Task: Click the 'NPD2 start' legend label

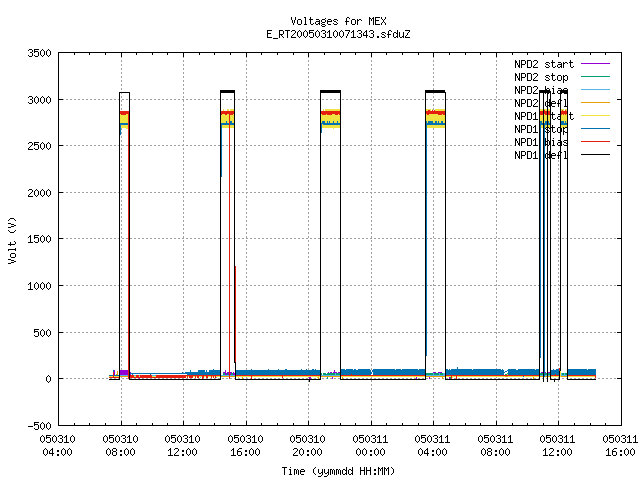Action: pyautogui.click(x=544, y=64)
